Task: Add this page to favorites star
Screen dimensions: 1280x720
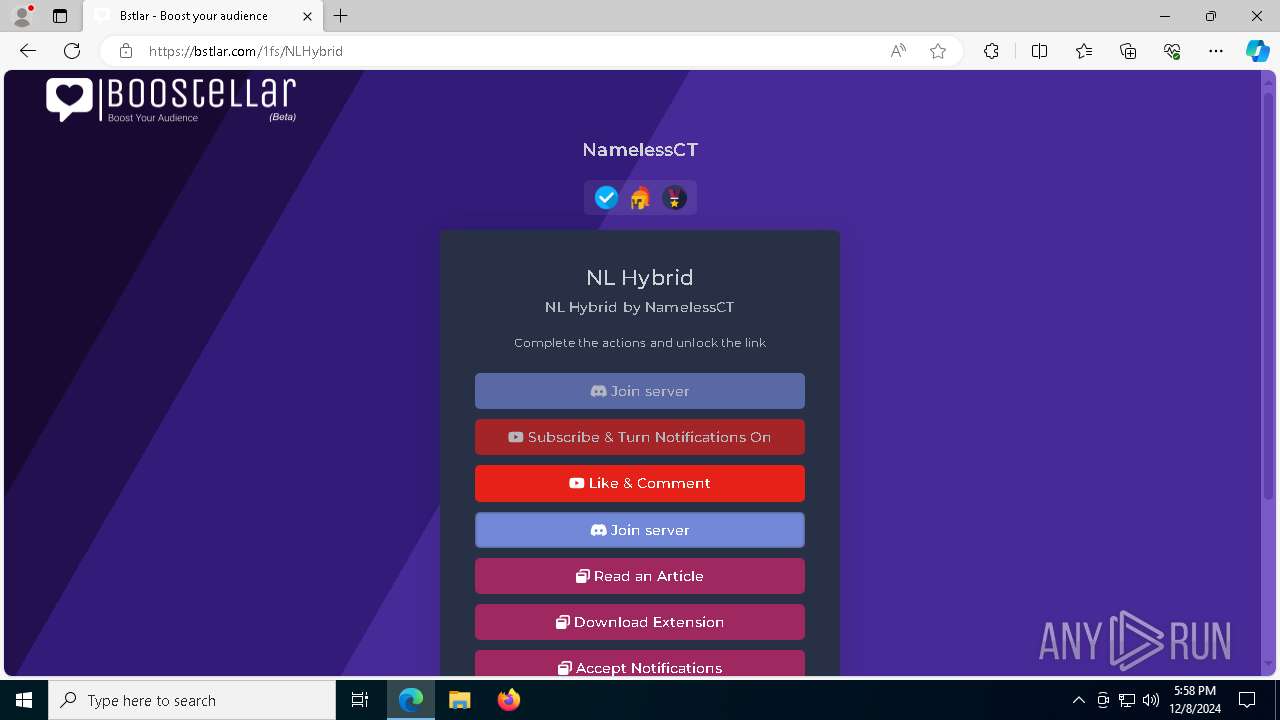Action: tap(938, 51)
